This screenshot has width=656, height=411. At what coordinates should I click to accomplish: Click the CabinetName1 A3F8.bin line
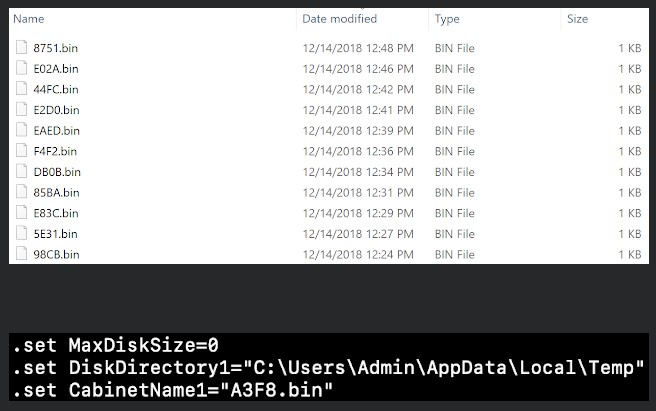click(x=172, y=390)
